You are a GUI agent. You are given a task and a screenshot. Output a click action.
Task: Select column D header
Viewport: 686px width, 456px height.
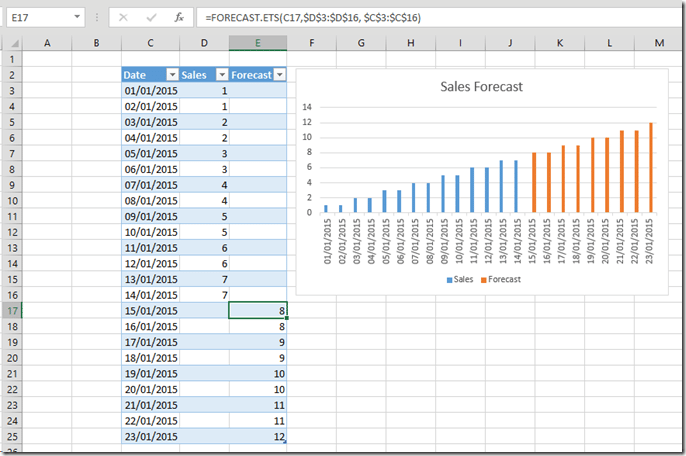click(204, 43)
